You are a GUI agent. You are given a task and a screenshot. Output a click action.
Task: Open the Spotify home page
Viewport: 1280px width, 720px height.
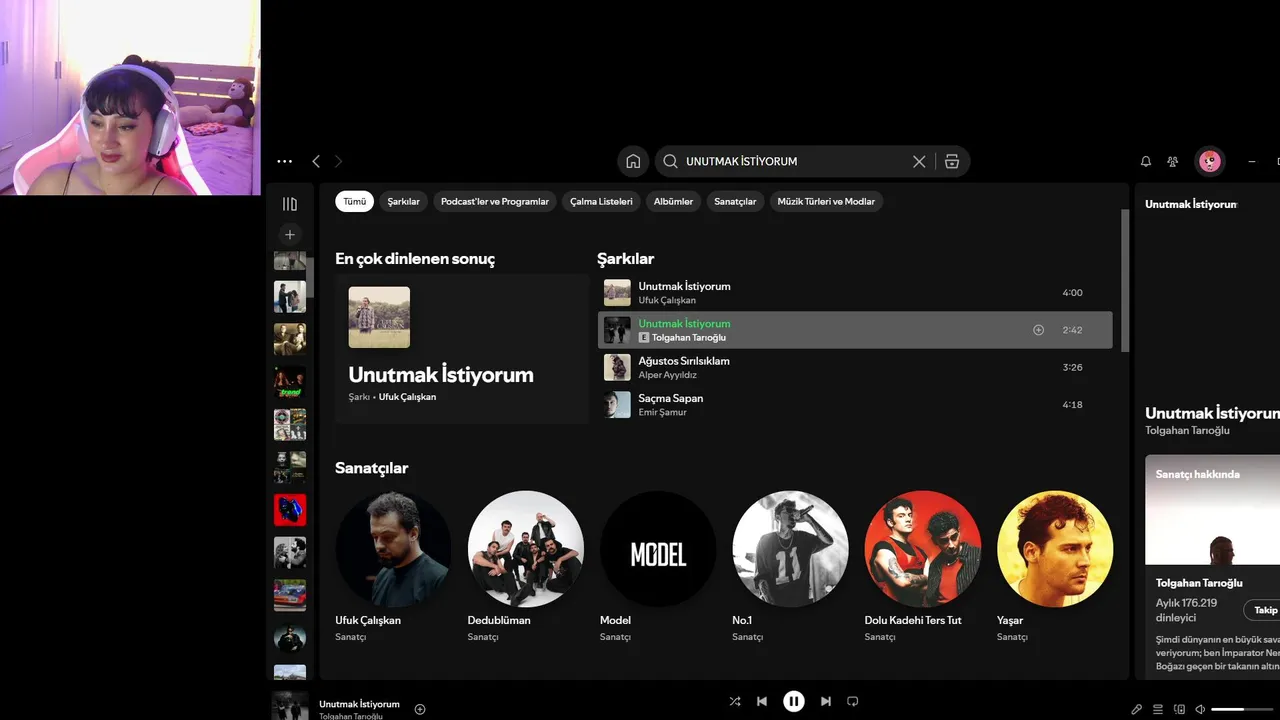pyautogui.click(x=633, y=161)
